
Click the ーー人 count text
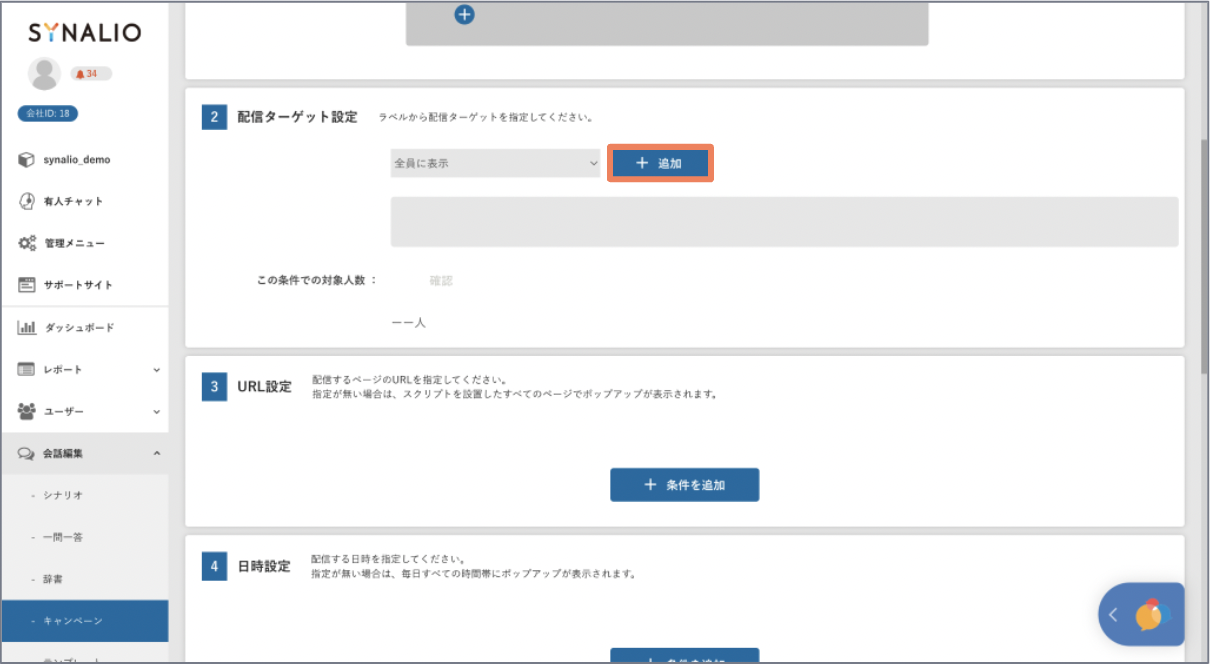tap(409, 323)
